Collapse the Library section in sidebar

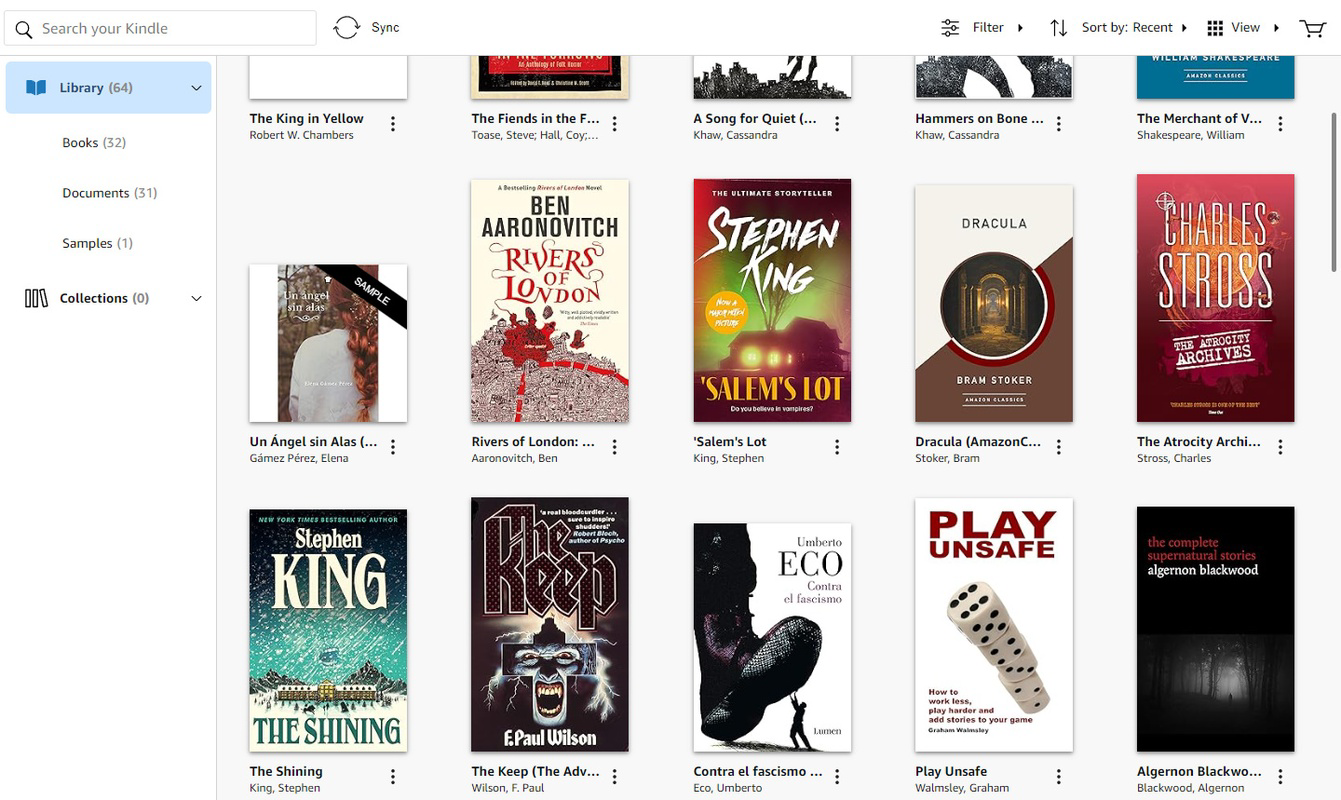196,87
